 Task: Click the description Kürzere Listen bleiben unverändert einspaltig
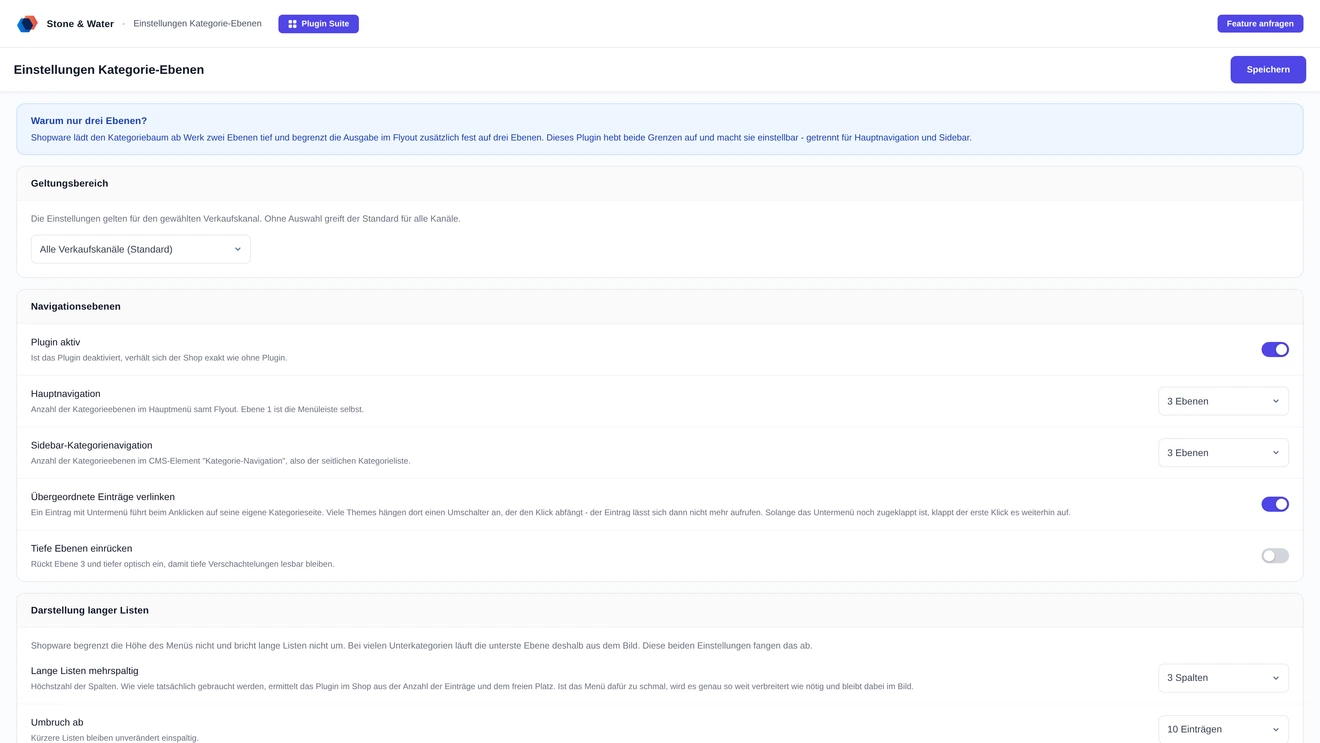115,738
